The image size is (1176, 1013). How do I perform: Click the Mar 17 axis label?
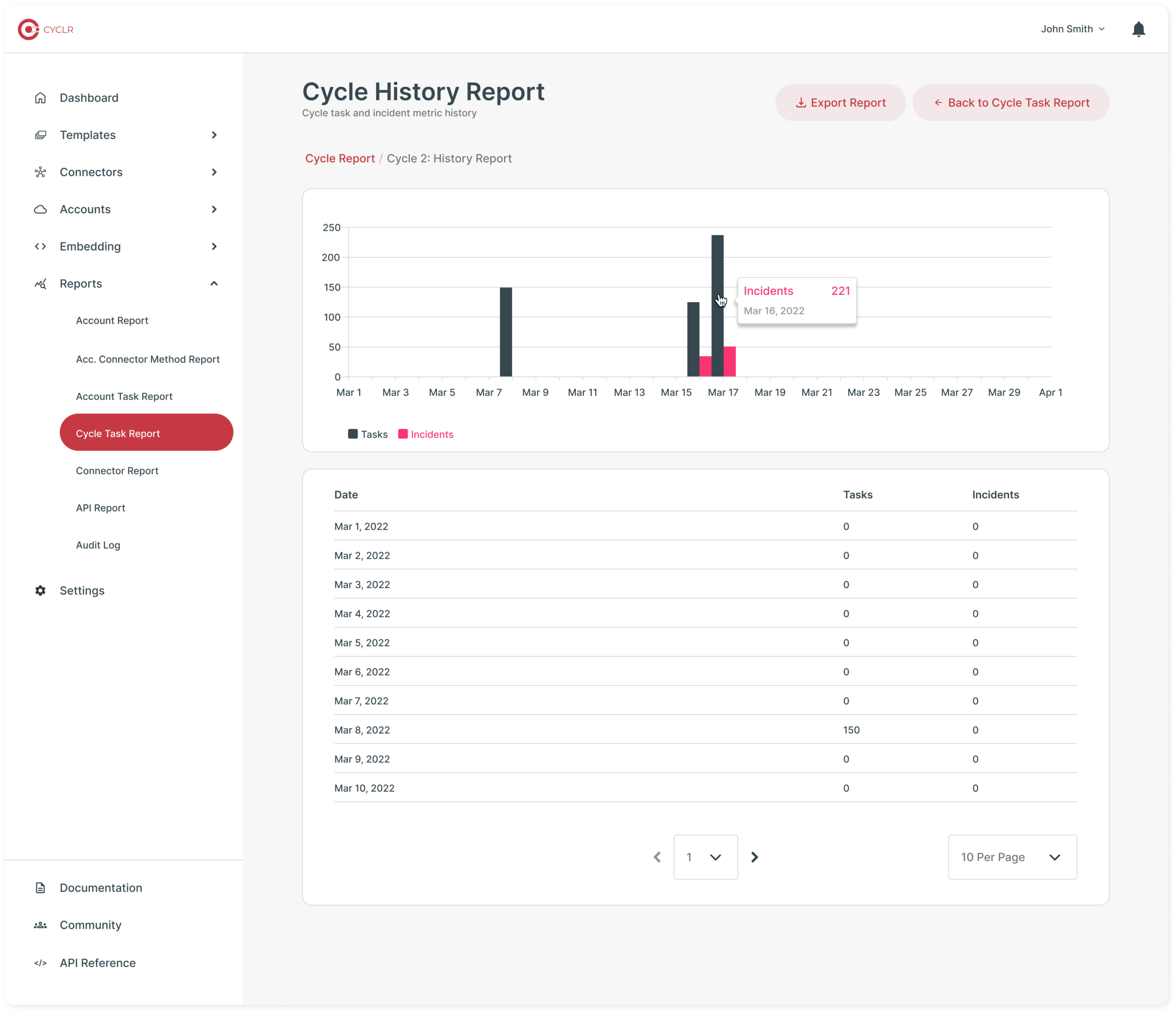[723, 392]
